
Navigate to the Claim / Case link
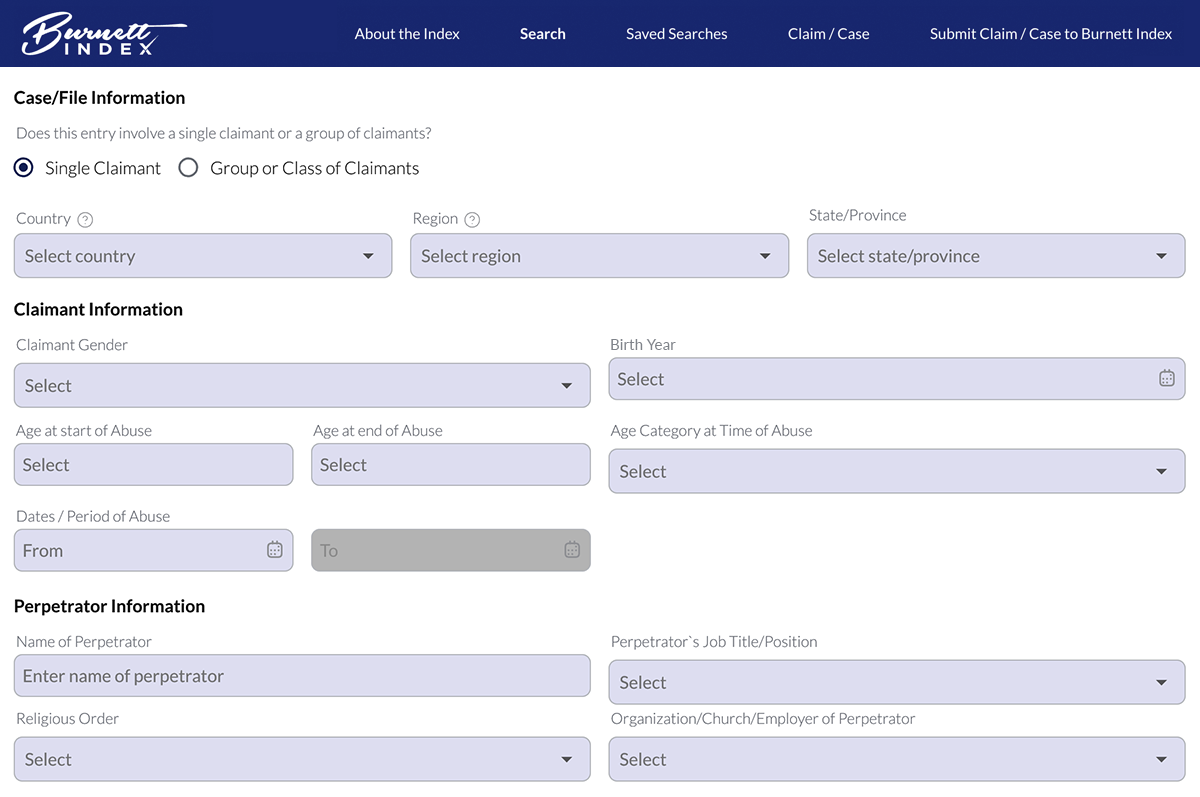828,34
